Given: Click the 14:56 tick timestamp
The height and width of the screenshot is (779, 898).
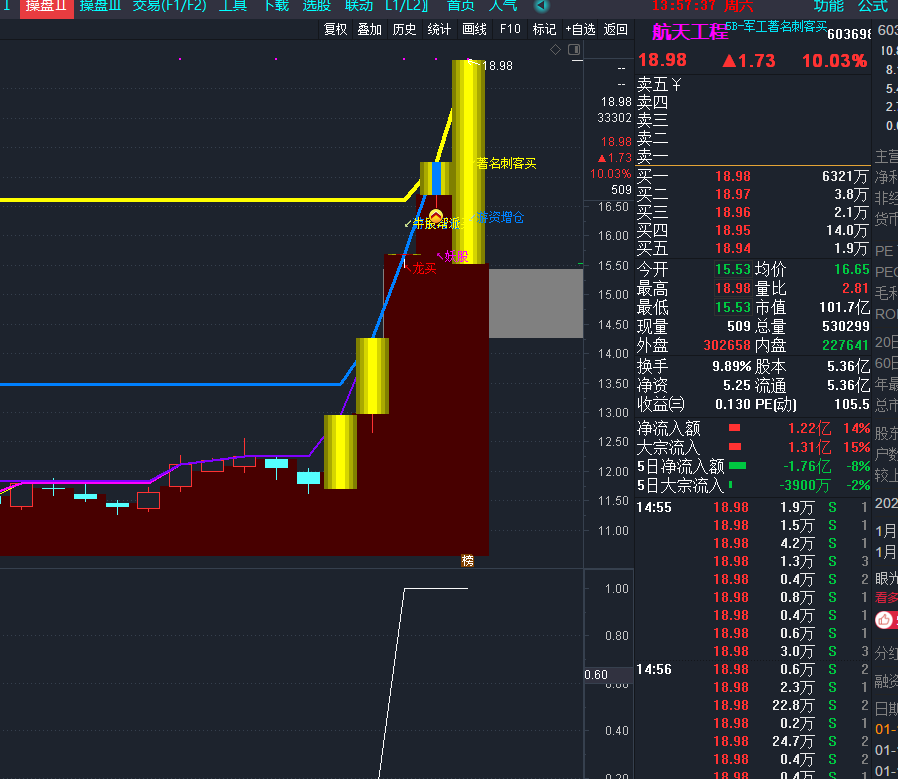Looking at the screenshot, I should [x=653, y=670].
